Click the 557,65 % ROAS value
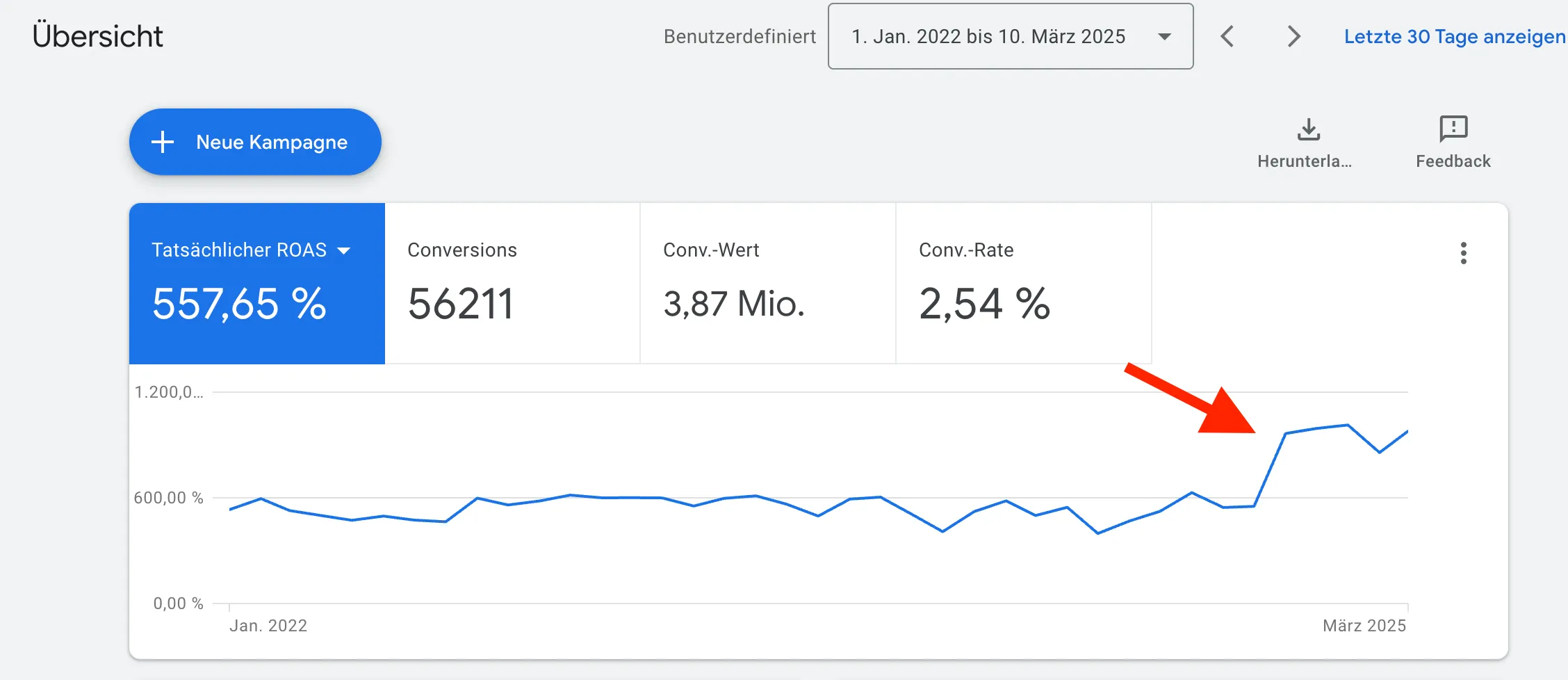 tap(239, 305)
